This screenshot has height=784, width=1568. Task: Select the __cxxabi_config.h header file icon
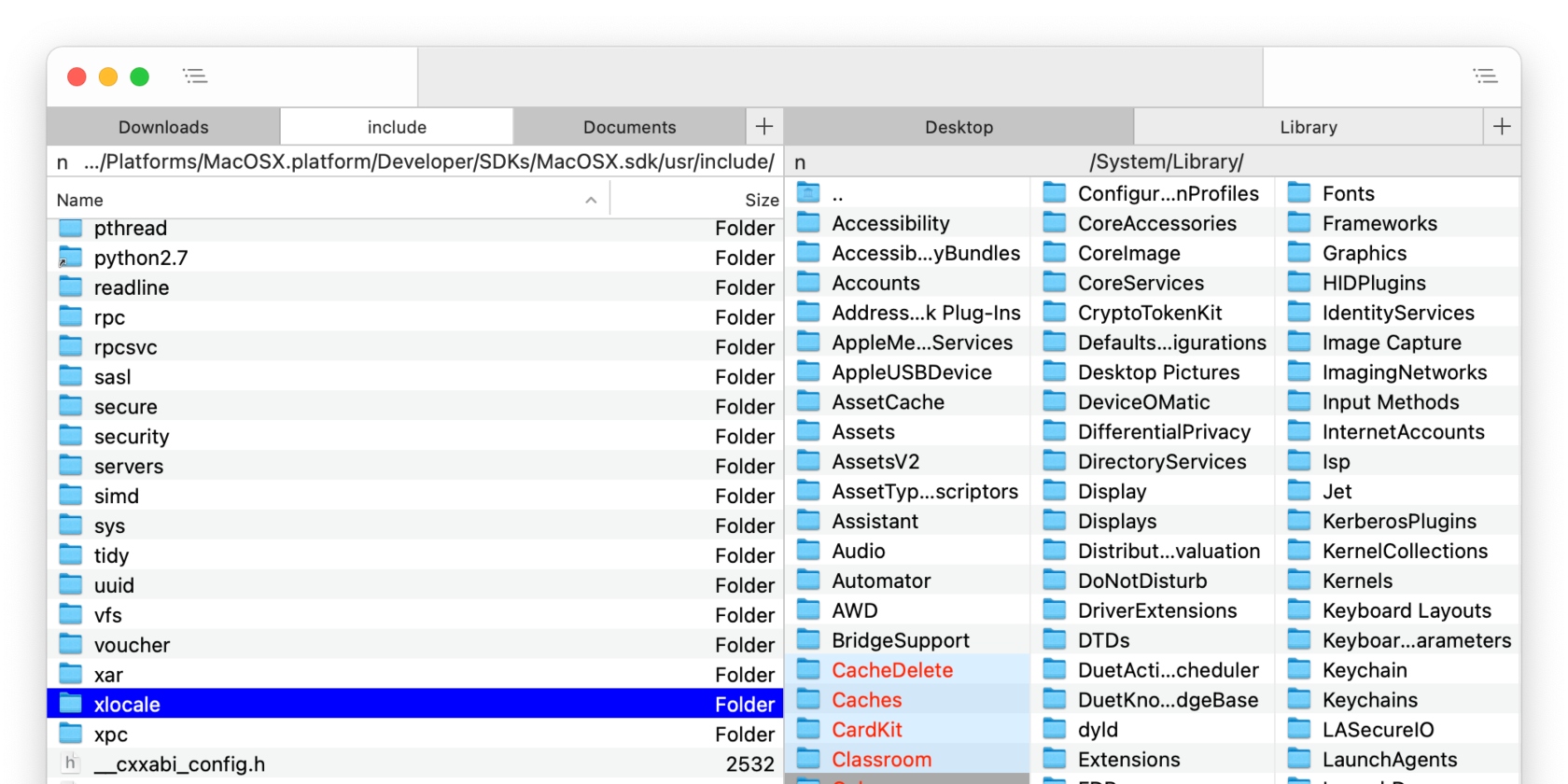click(71, 763)
